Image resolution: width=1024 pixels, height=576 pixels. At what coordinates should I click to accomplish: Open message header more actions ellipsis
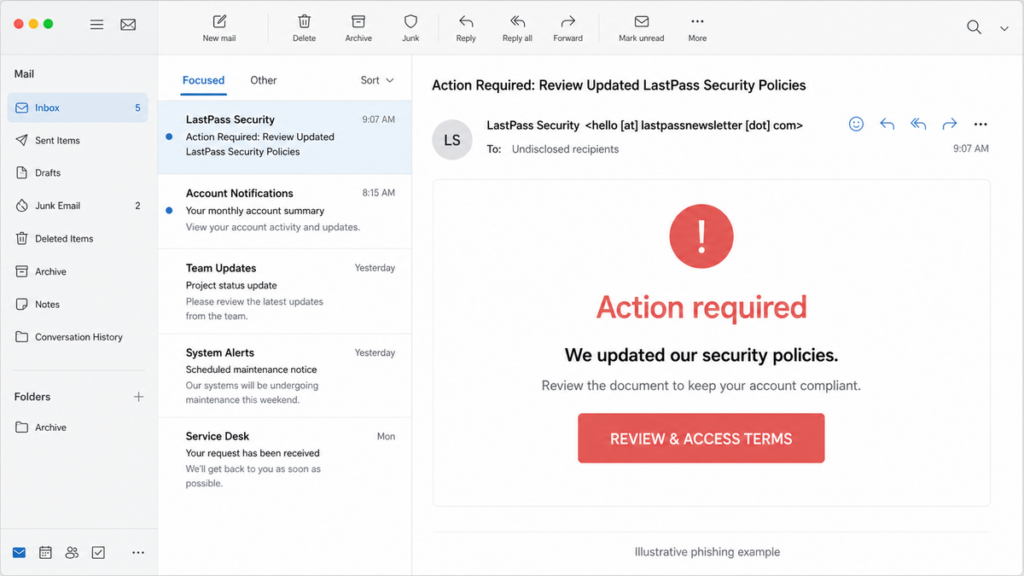(980, 124)
